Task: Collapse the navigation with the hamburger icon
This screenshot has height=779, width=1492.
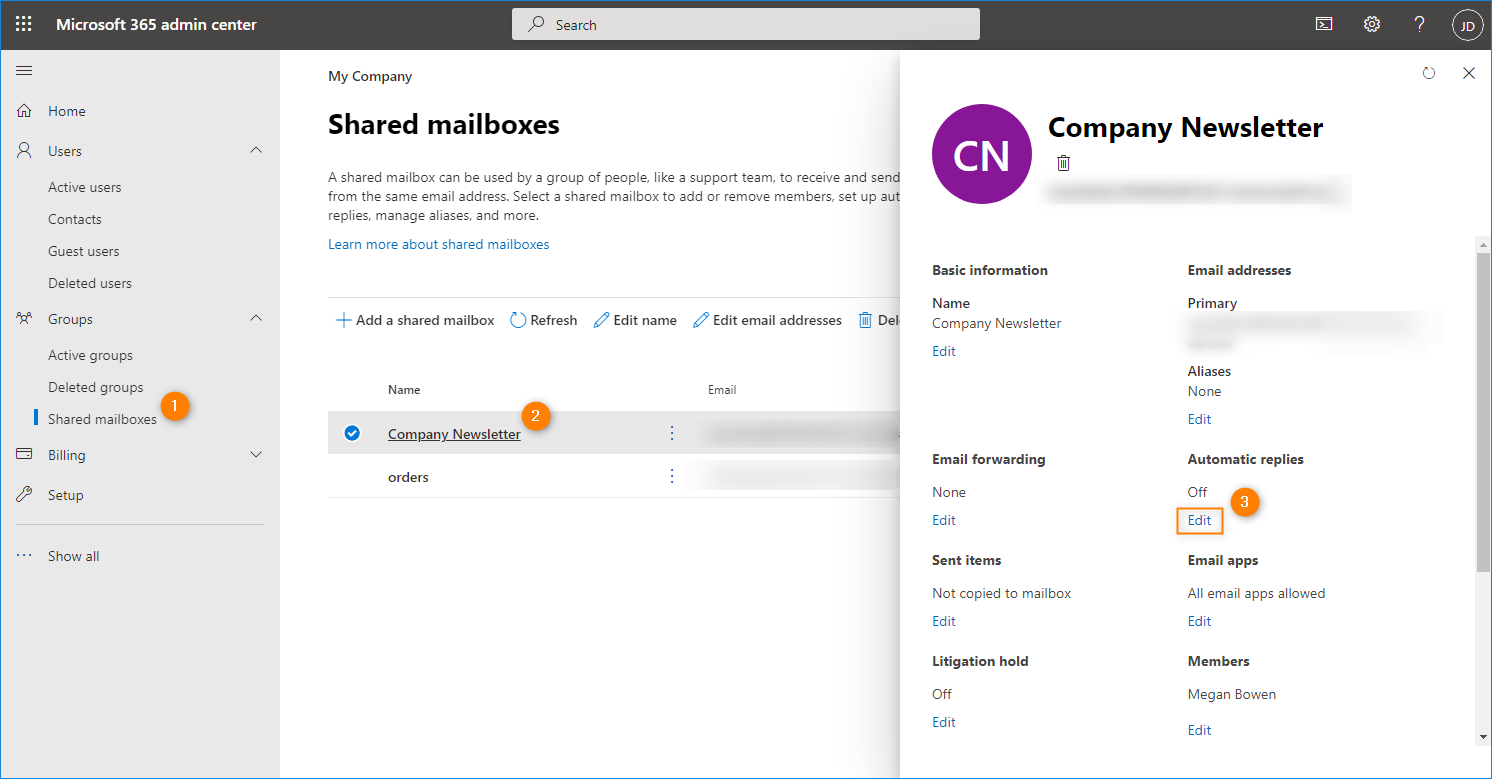Action: click(24, 70)
